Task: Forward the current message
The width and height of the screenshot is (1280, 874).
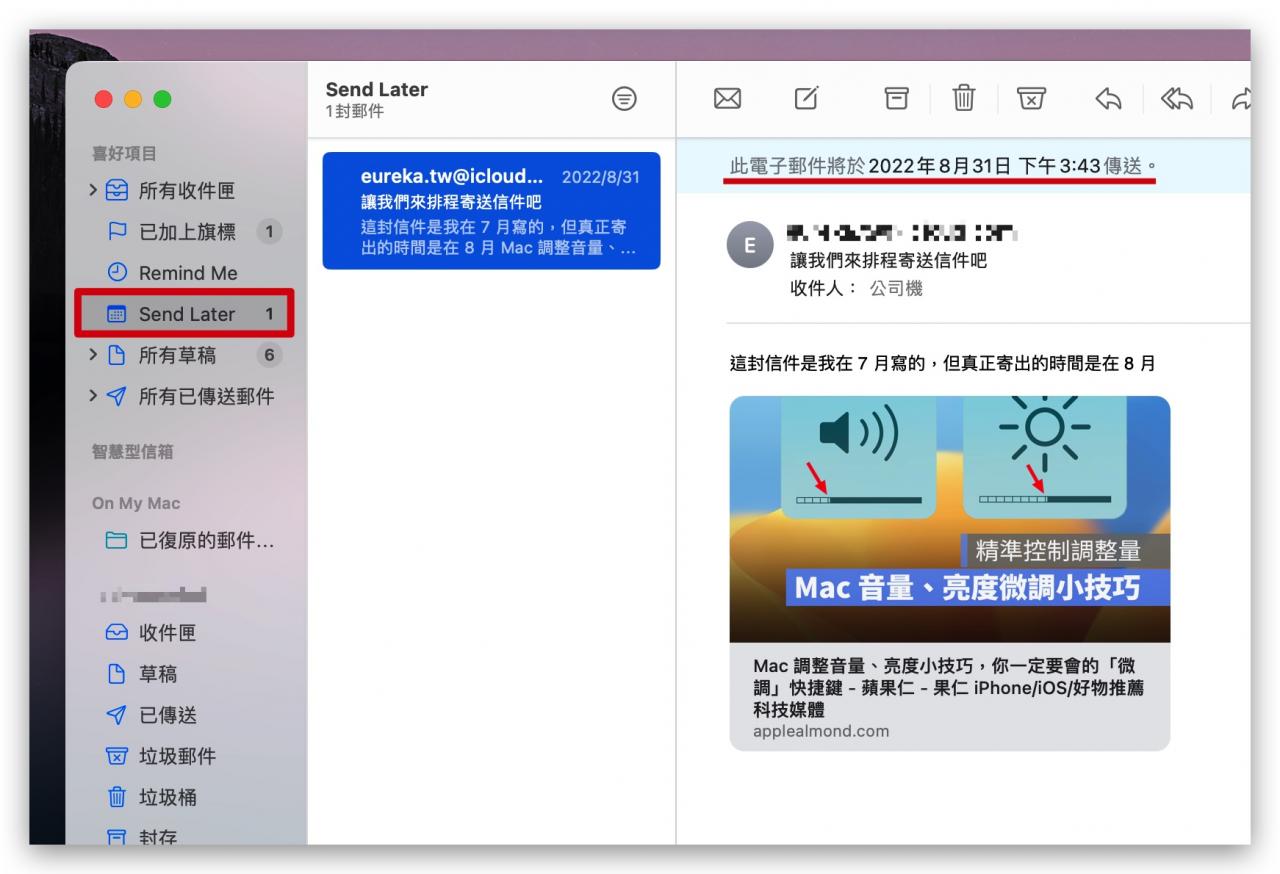Action: click(x=1242, y=97)
